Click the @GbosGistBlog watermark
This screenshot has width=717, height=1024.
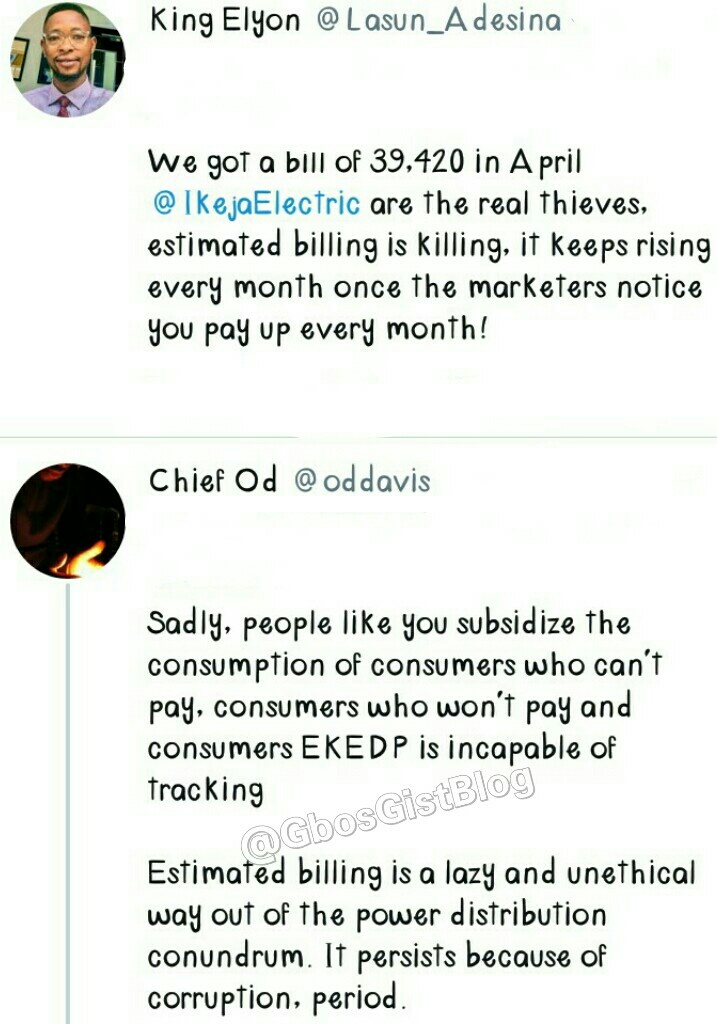388,811
